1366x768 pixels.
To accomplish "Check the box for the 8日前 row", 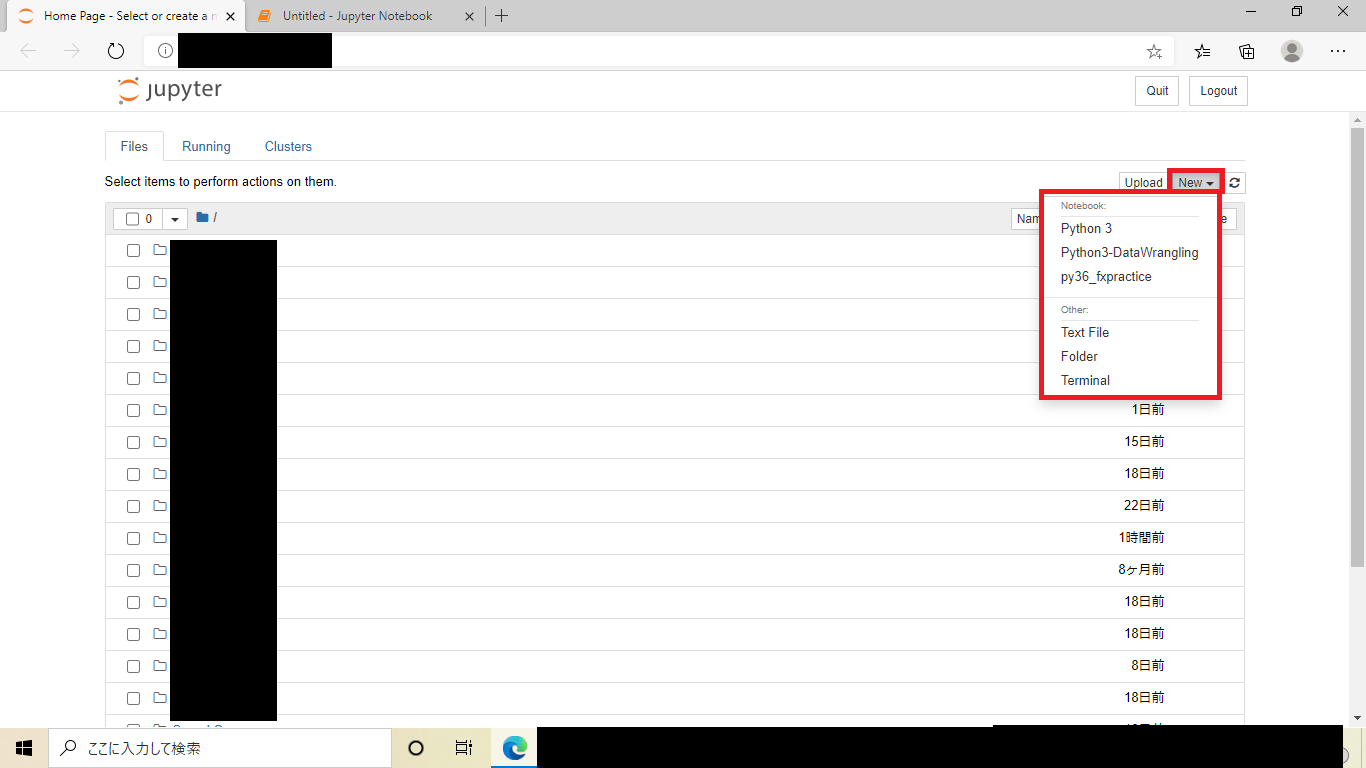I will pyautogui.click(x=133, y=666).
